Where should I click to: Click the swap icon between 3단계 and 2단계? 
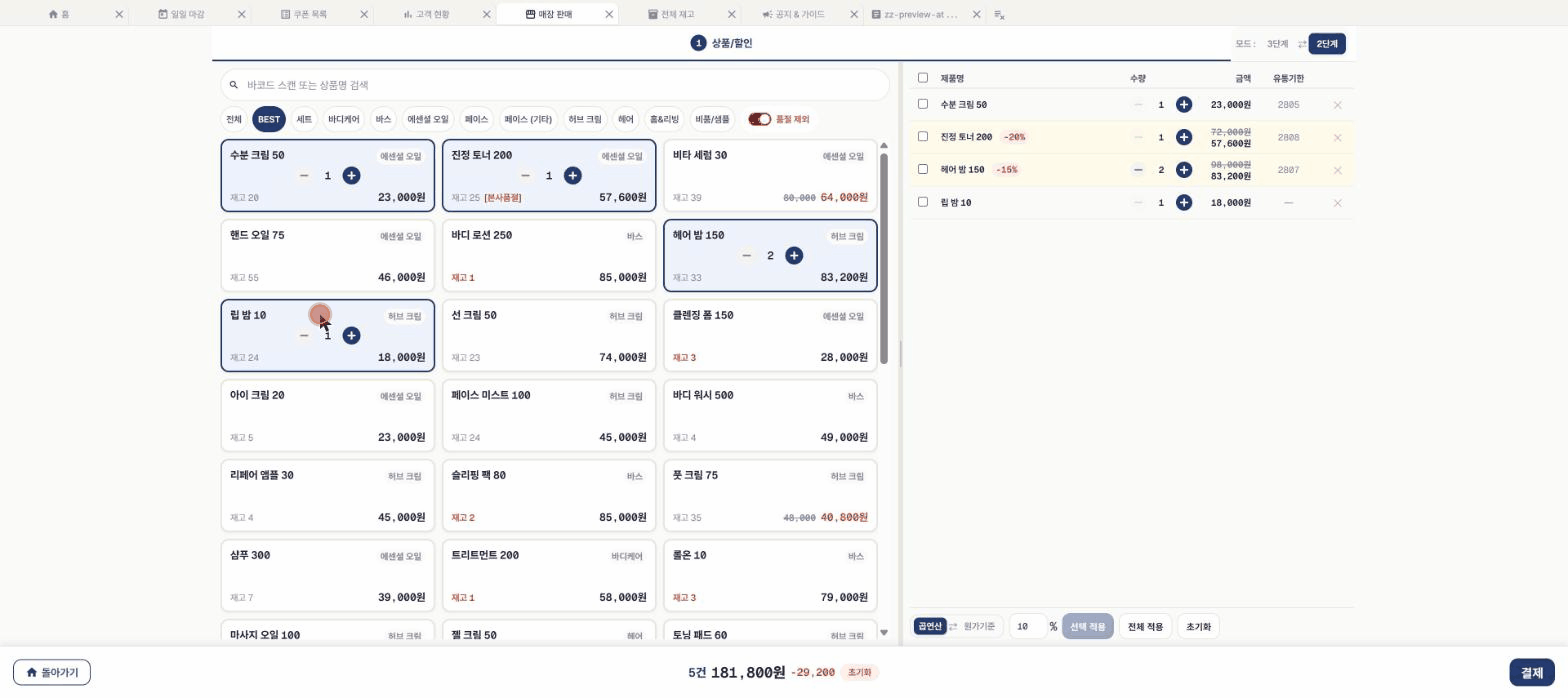(x=1302, y=44)
